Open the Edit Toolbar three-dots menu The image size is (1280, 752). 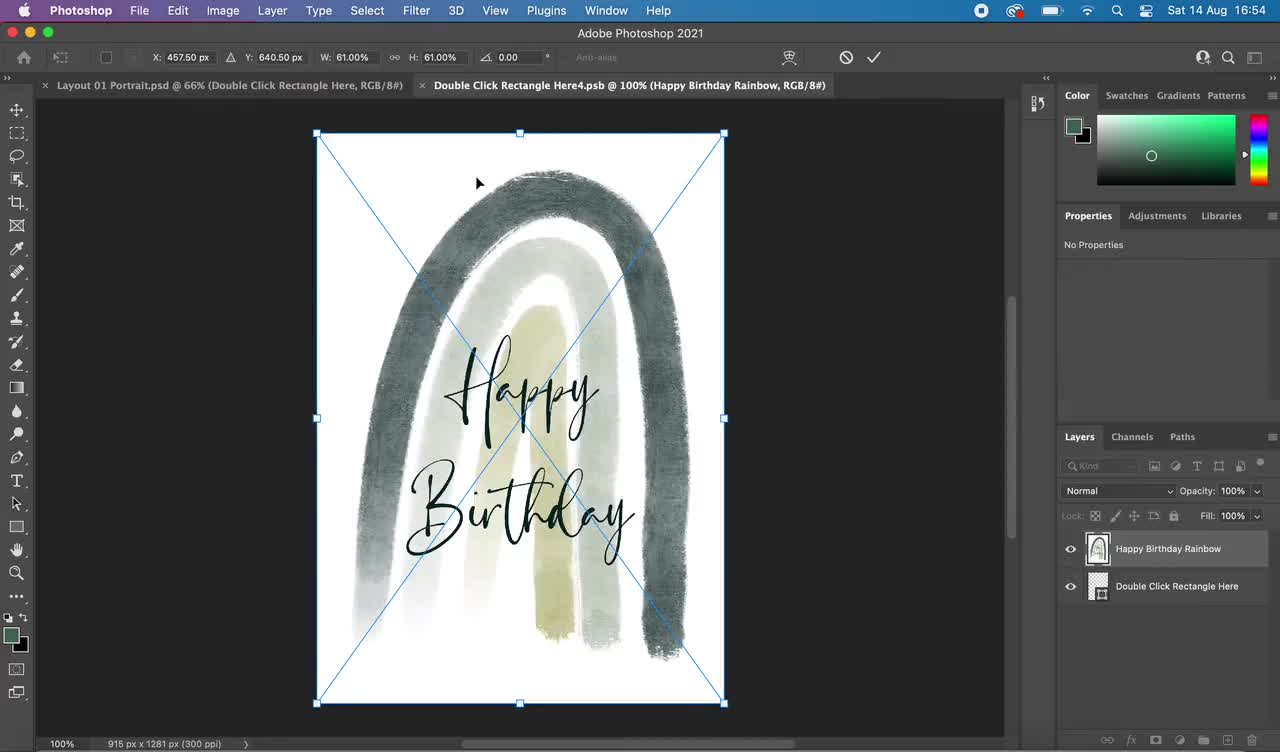[17, 597]
